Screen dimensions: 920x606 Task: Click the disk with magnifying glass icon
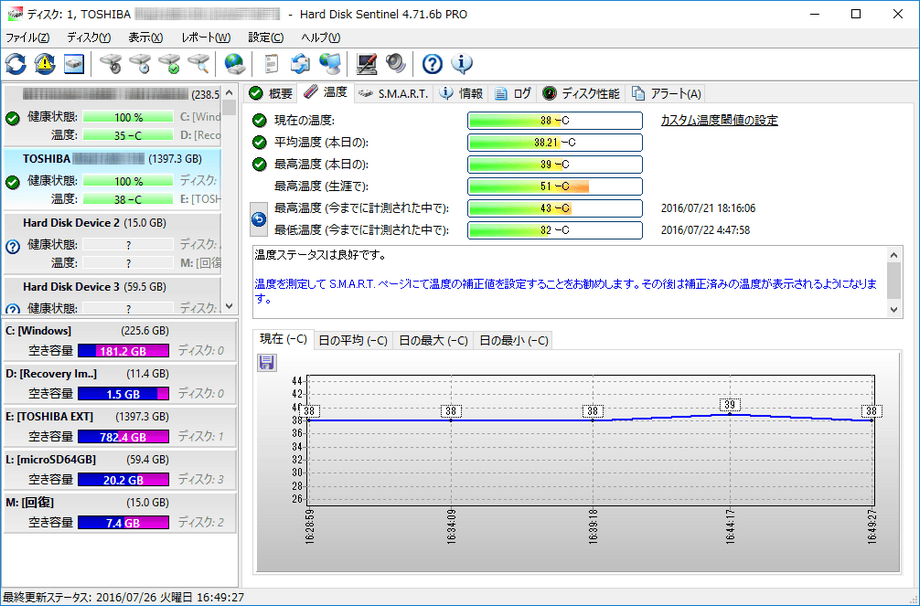[x=199, y=63]
